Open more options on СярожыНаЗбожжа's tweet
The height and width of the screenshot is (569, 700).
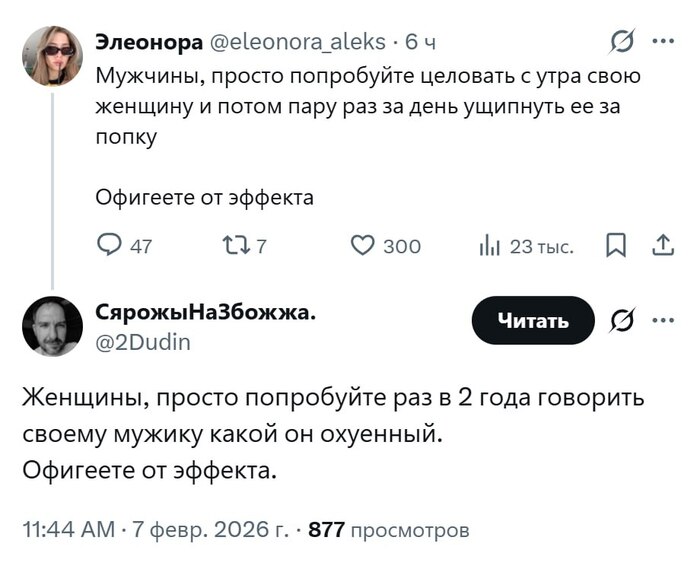[x=662, y=320]
